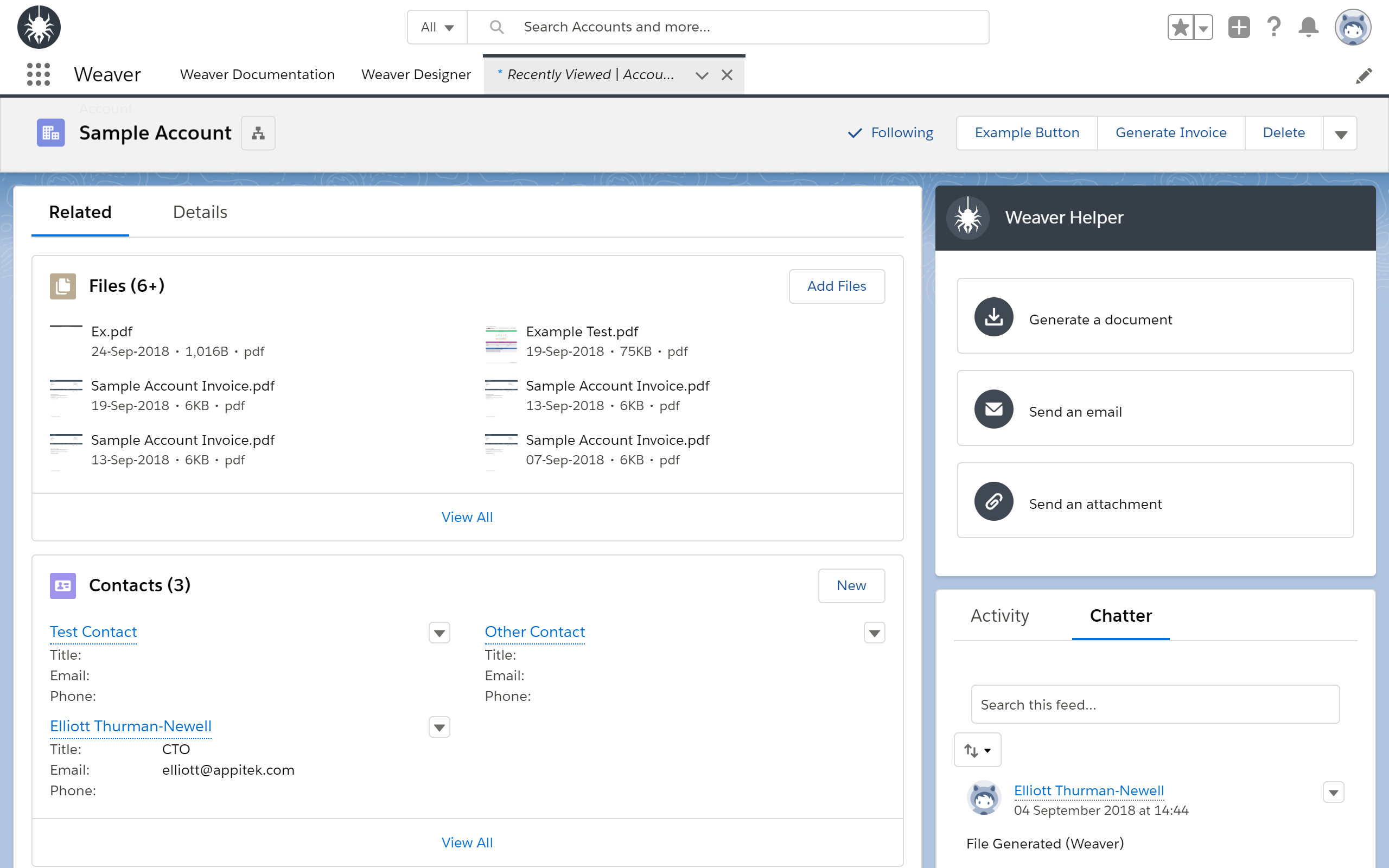Open the App Launcher grid icon
The image size is (1389, 868).
39,75
